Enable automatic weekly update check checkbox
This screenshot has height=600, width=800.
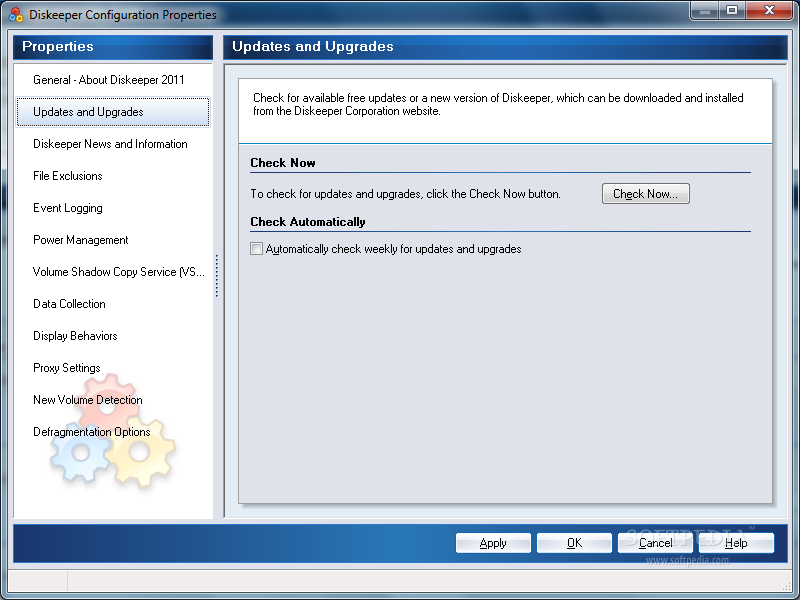point(256,249)
